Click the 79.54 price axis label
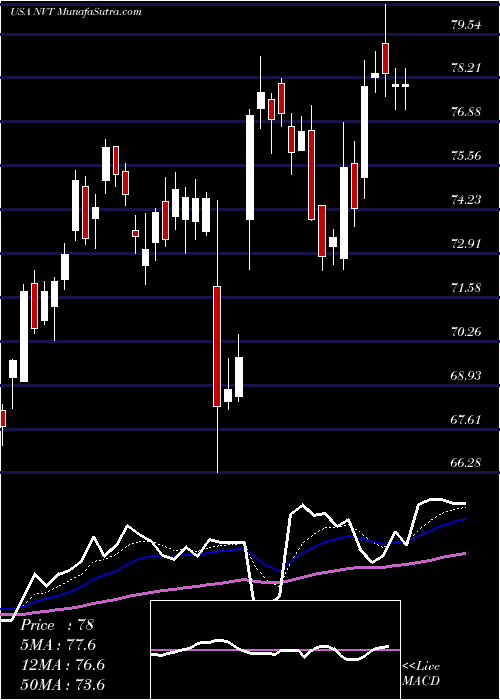Image resolution: width=500 pixels, height=700 pixels. [x=466, y=24]
